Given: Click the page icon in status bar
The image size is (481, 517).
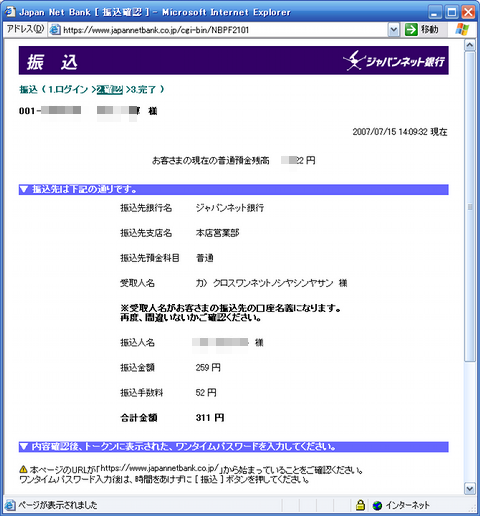Looking at the screenshot, I should pos(10,505).
